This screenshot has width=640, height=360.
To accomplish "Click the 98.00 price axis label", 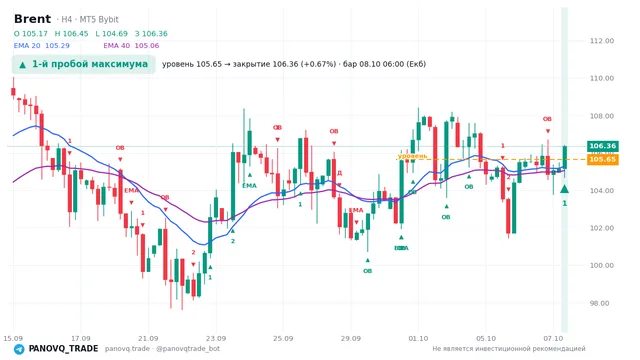I will [x=599, y=303].
